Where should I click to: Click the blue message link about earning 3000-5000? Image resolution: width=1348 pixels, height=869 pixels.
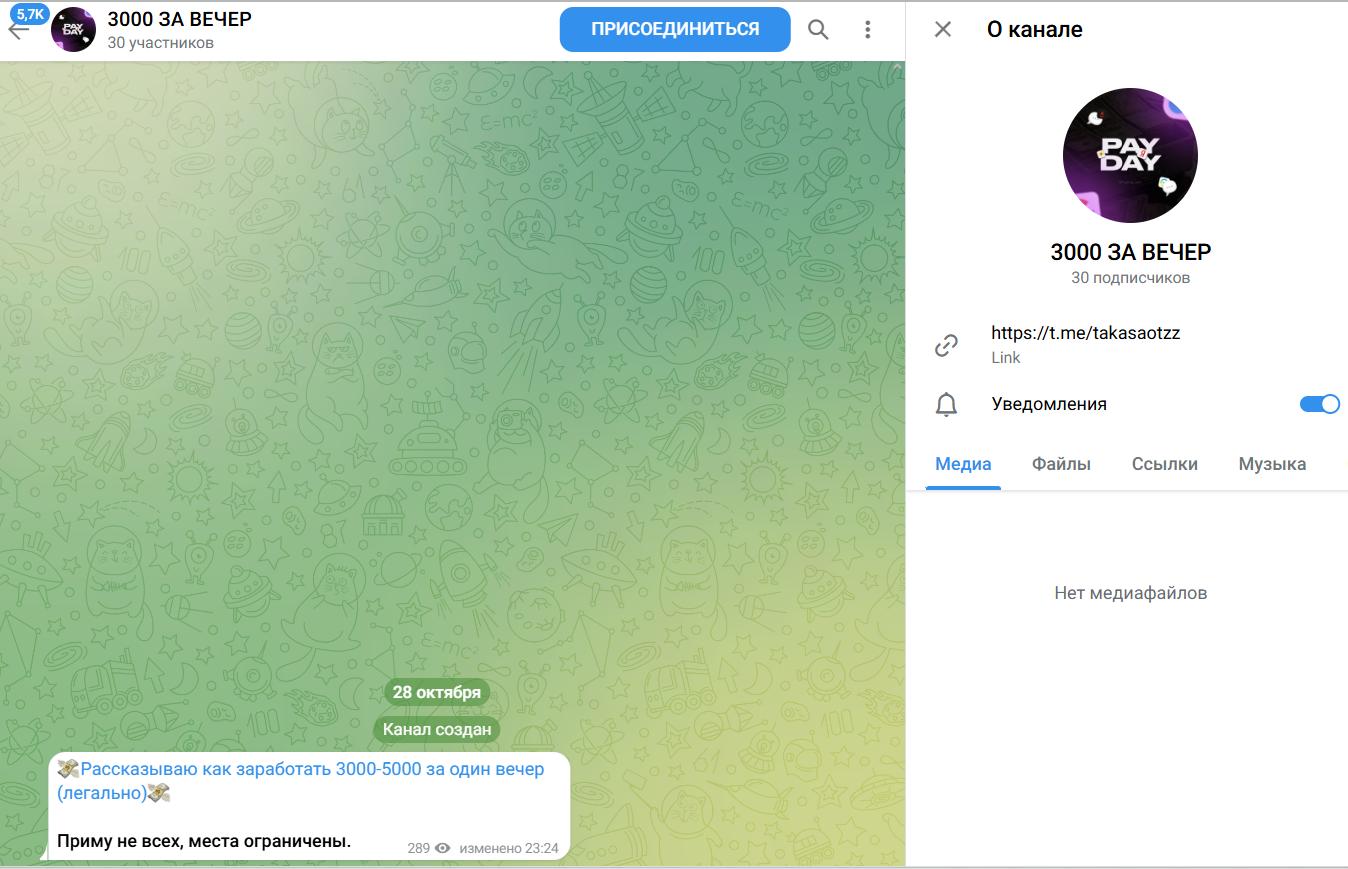point(312,770)
